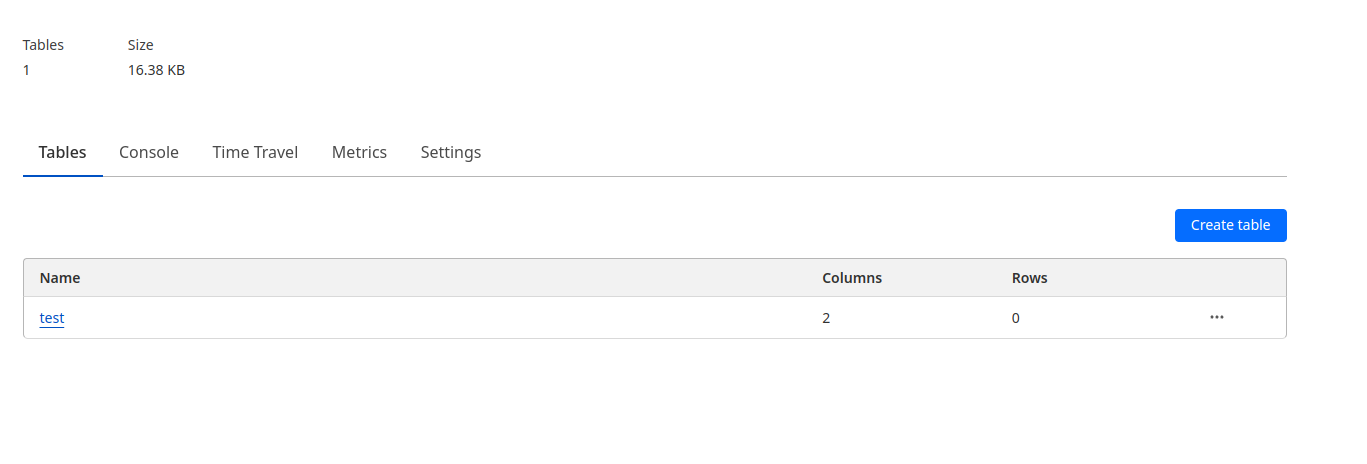This screenshot has width=1367, height=464.
Task: Click the 16.38 KB size value
Action: point(156,70)
